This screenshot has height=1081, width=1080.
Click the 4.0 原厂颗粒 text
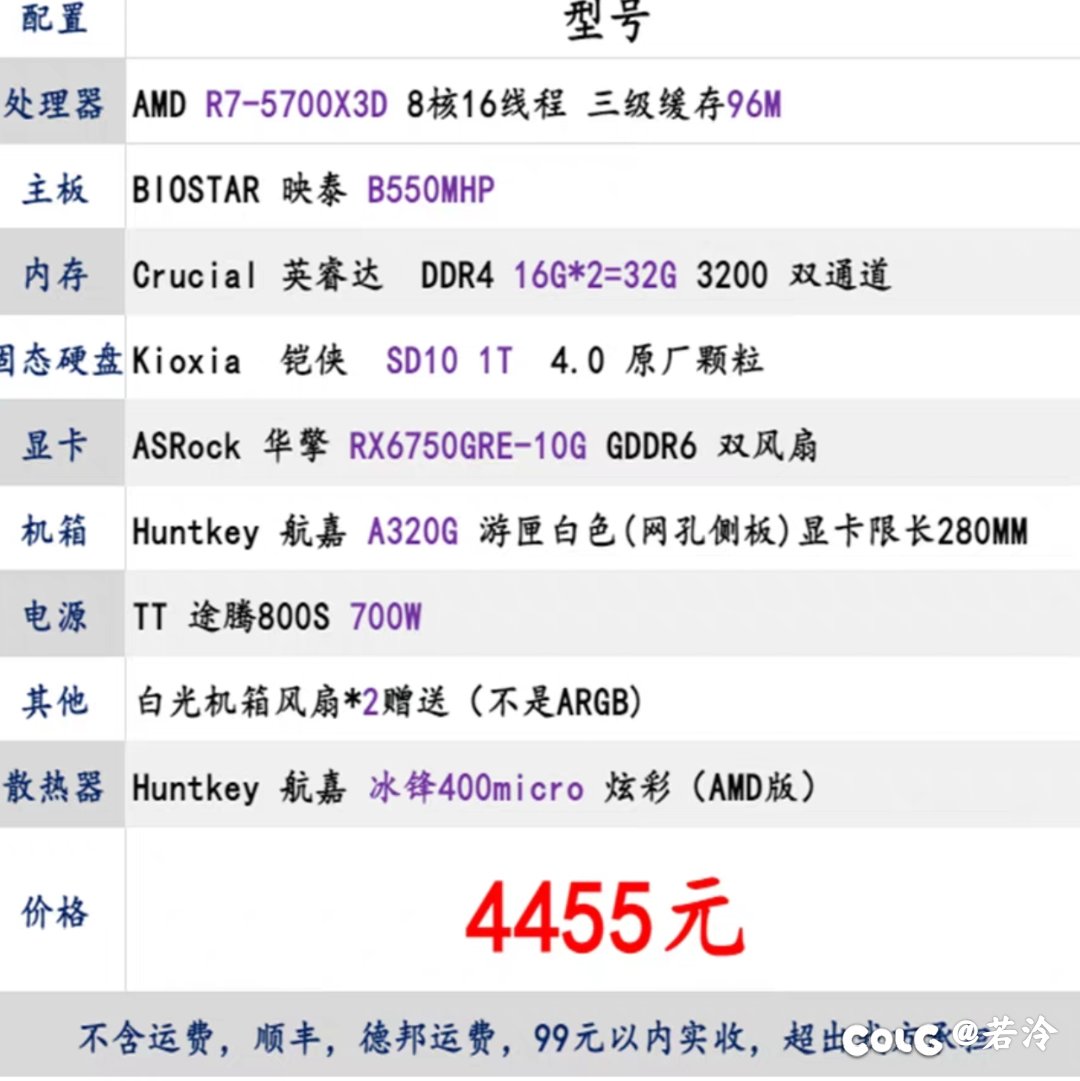(x=657, y=361)
